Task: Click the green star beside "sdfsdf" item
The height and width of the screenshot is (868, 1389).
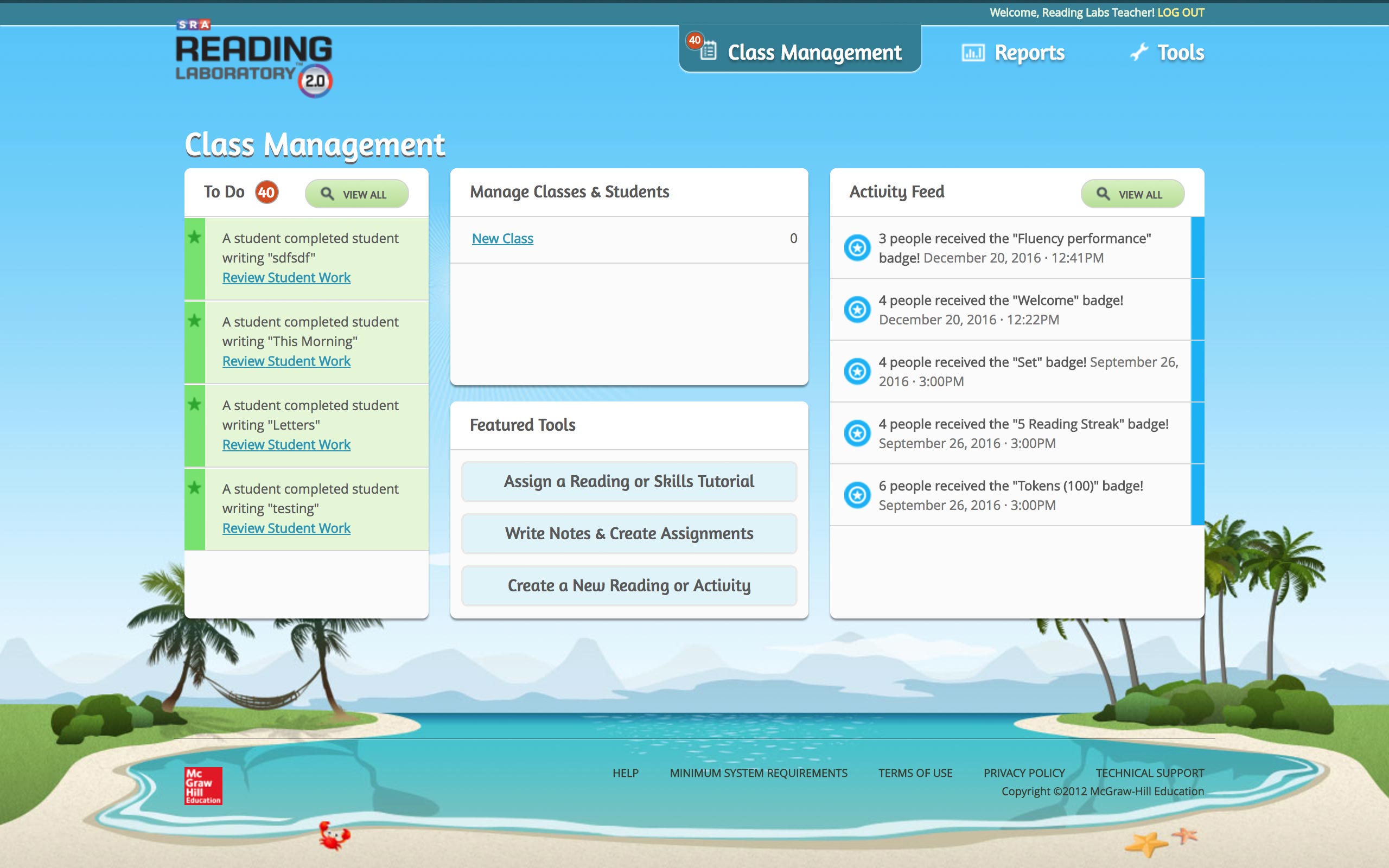Action: 195,237
